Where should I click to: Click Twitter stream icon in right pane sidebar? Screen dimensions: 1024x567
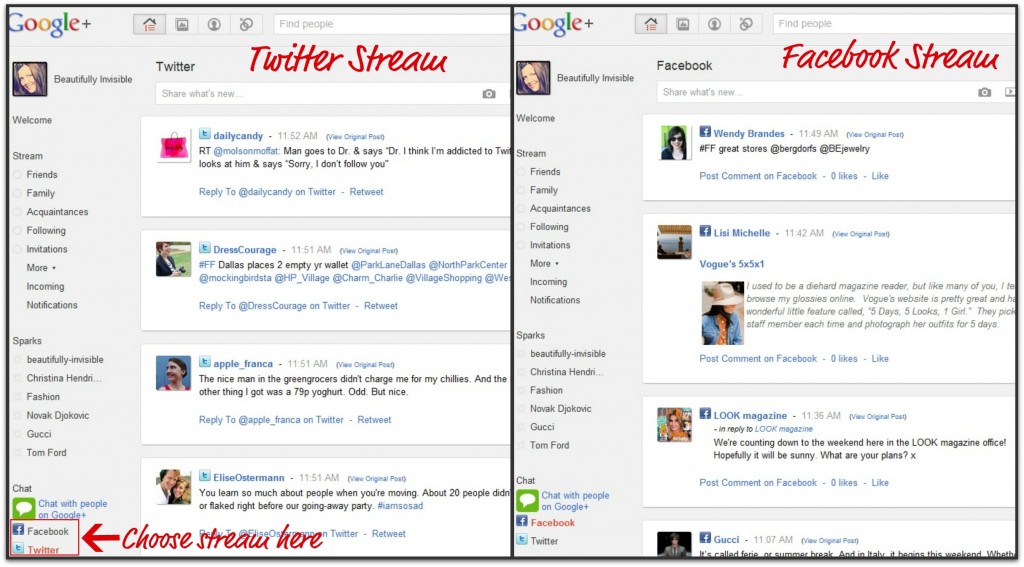[x=522, y=540]
